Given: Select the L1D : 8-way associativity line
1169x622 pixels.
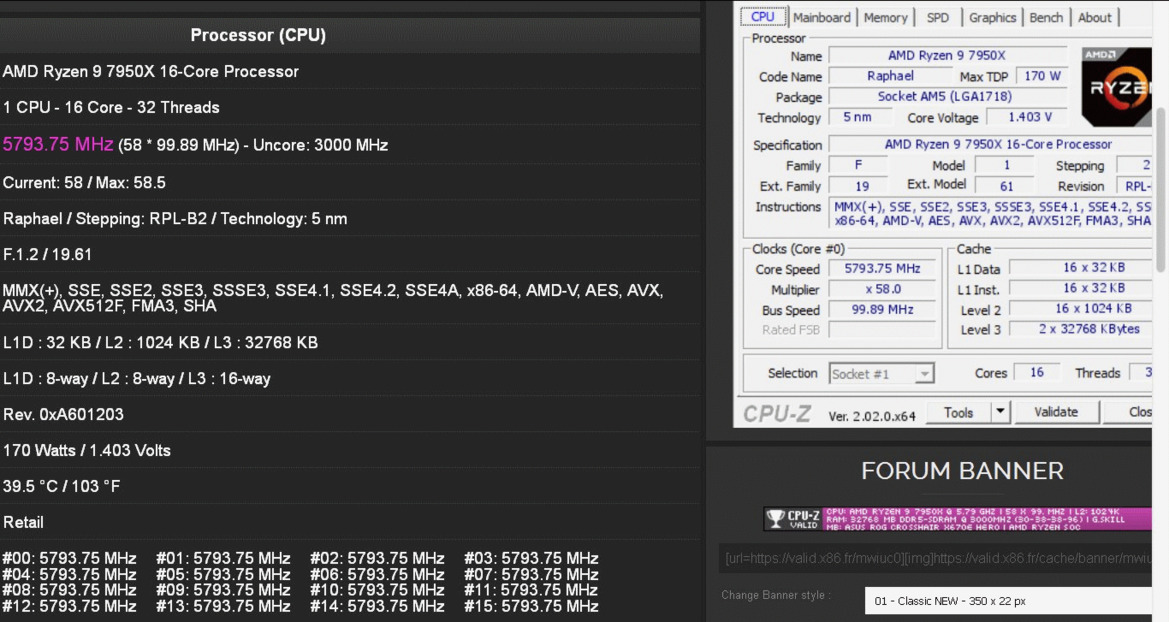Looking at the screenshot, I should [x=136, y=378].
